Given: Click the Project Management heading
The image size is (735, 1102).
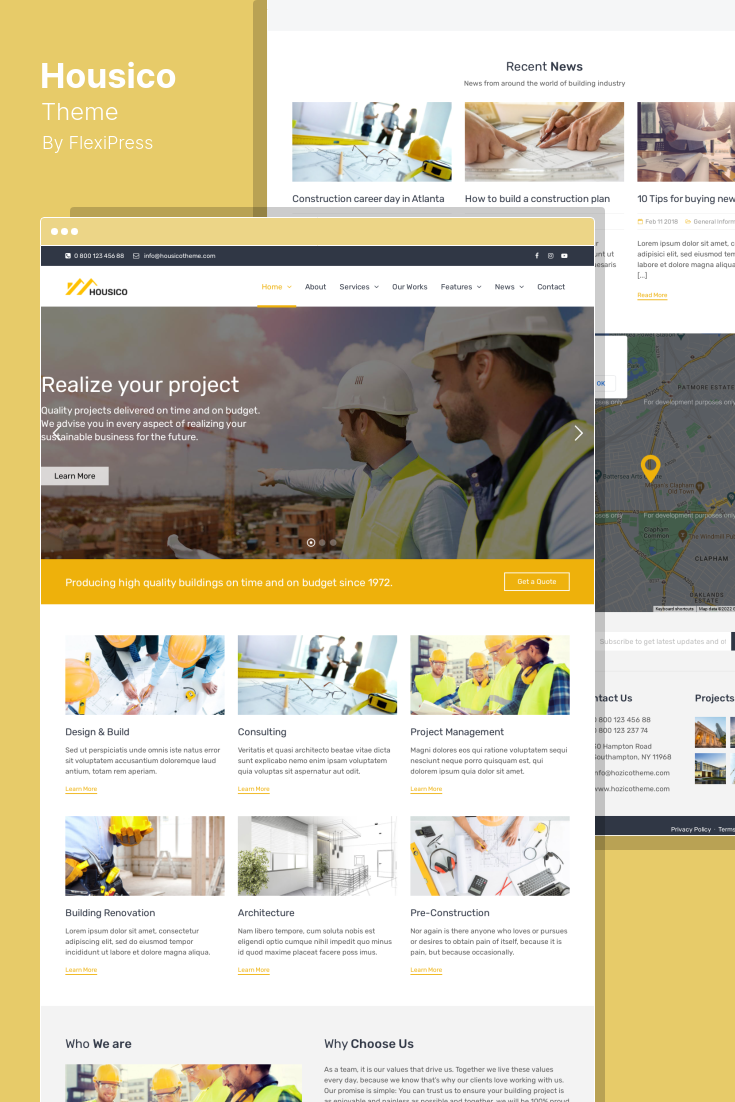Looking at the screenshot, I should (x=457, y=732).
